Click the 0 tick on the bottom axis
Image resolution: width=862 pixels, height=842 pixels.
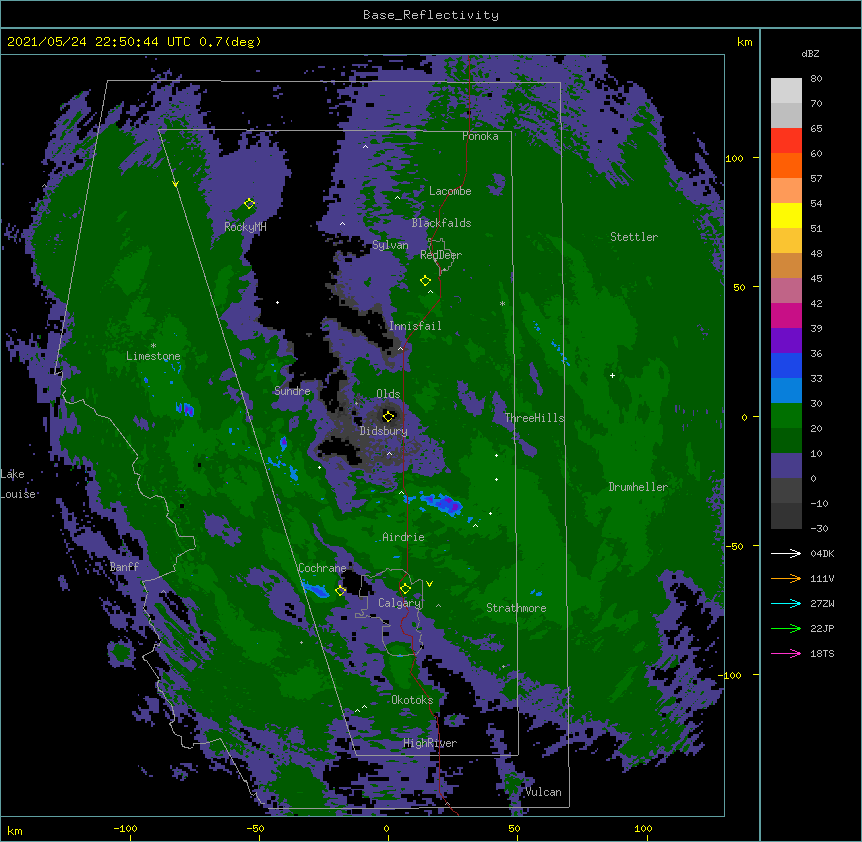(386, 828)
